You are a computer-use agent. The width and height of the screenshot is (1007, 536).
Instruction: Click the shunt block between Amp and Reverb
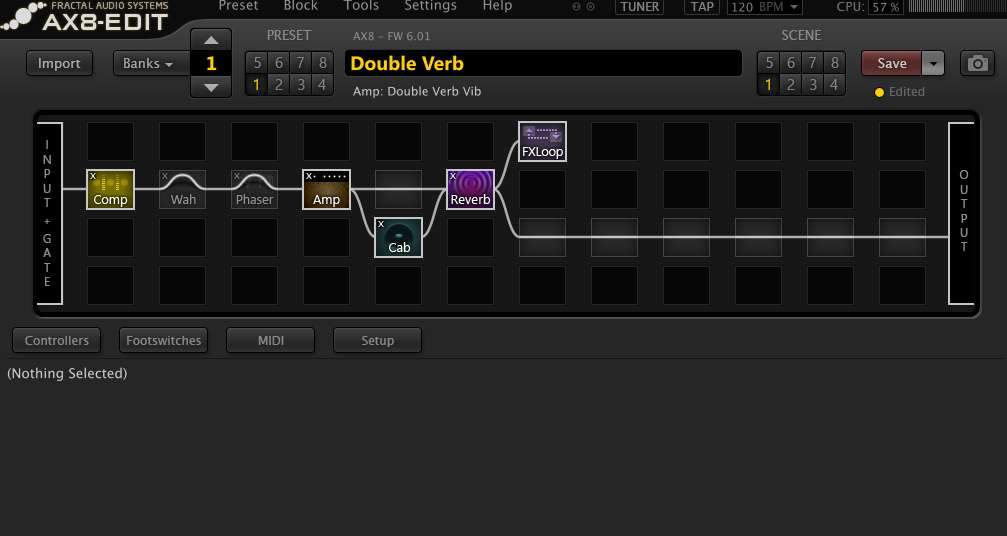pyautogui.click(x=398, y=189)
